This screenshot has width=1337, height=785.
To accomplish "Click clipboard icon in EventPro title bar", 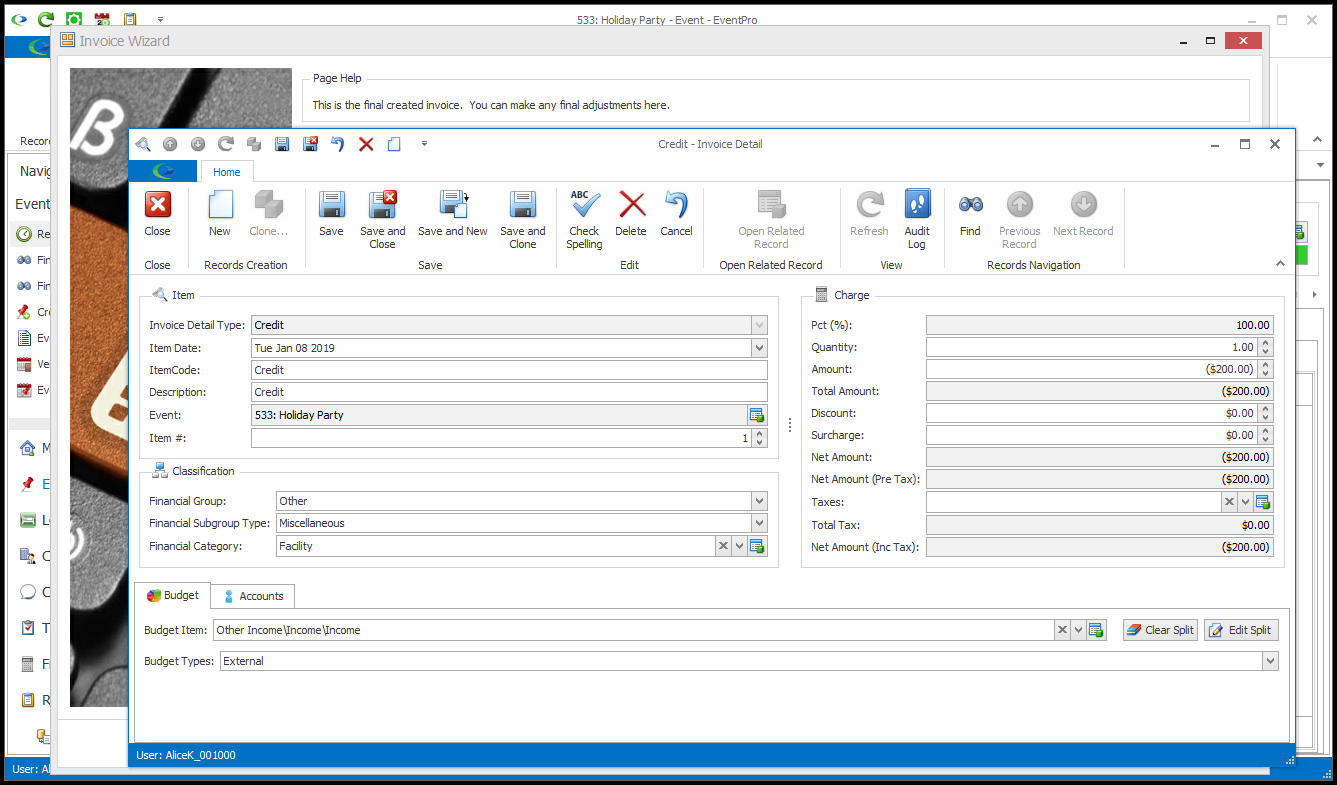I will click(x=130, y=19).
